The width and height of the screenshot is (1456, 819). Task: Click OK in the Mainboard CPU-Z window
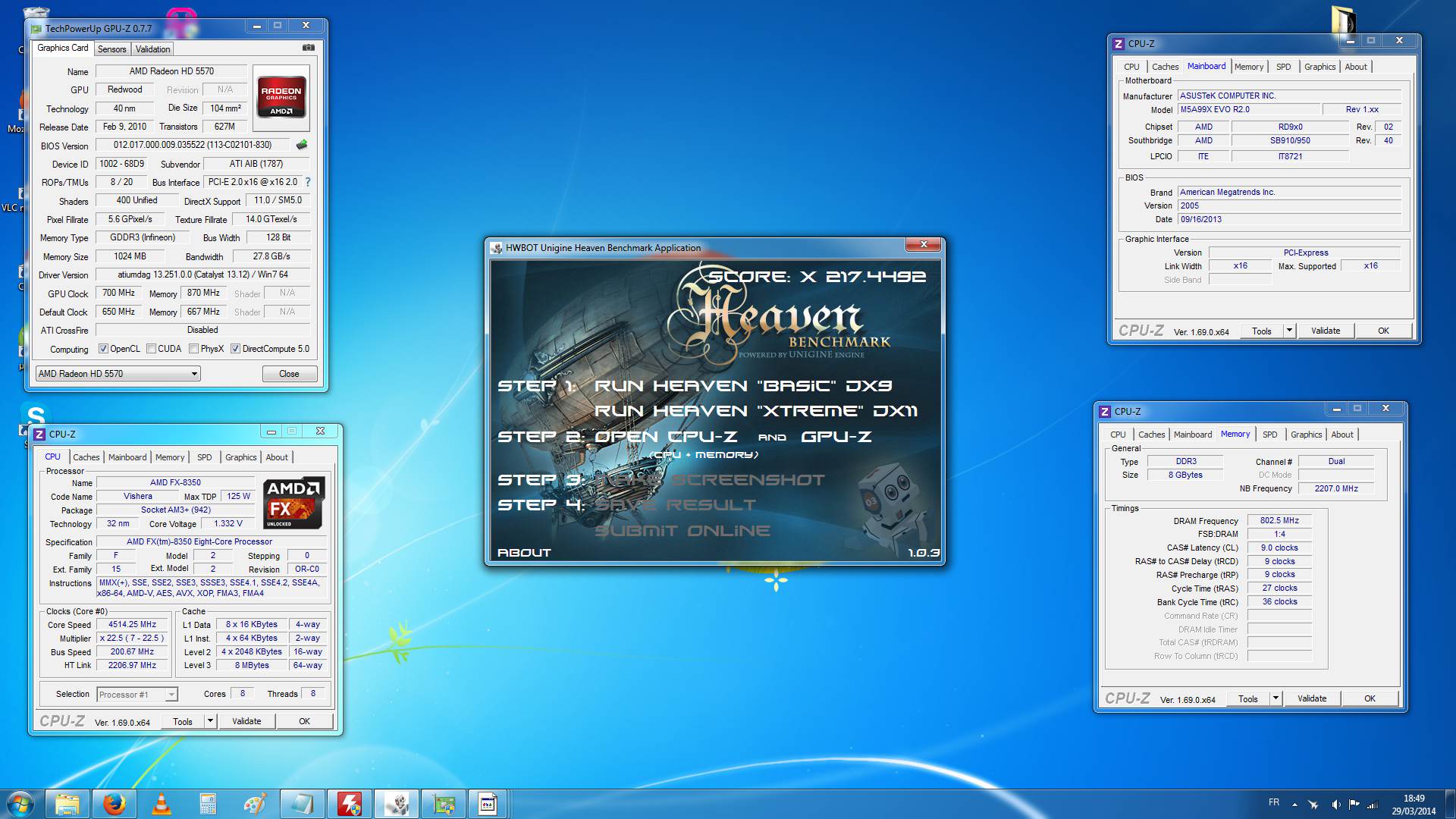pos(1383,331)
